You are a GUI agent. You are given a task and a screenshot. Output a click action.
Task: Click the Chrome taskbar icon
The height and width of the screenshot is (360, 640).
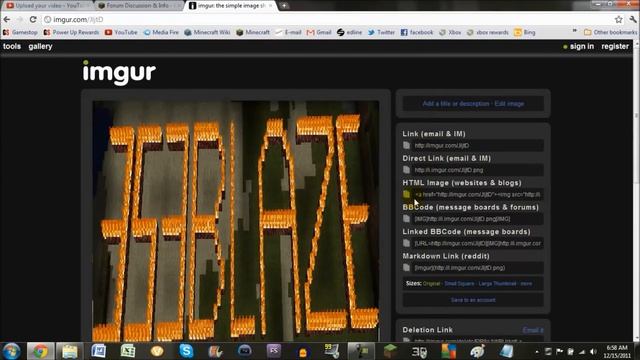(40, 351)
